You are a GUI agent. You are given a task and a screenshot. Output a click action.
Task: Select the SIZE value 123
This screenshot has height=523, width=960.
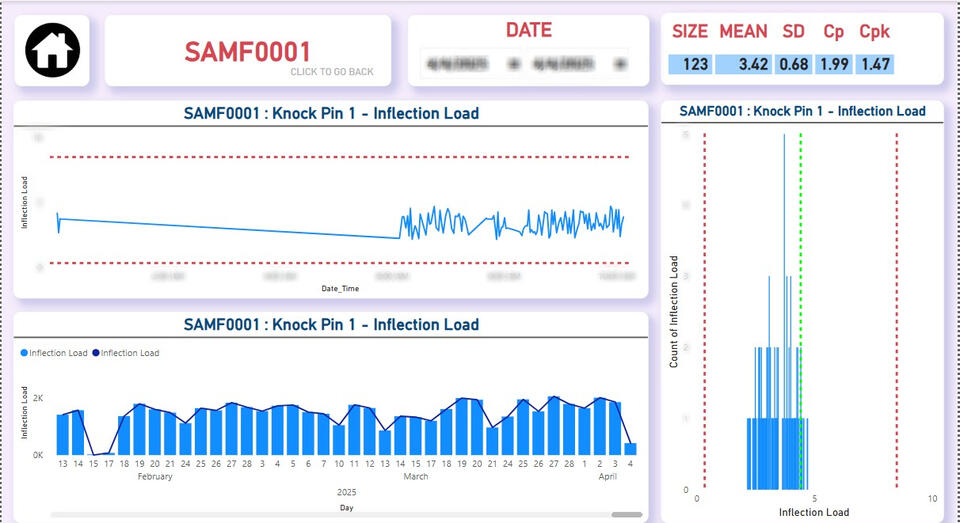pyautogui.click(x=690, y=64)
